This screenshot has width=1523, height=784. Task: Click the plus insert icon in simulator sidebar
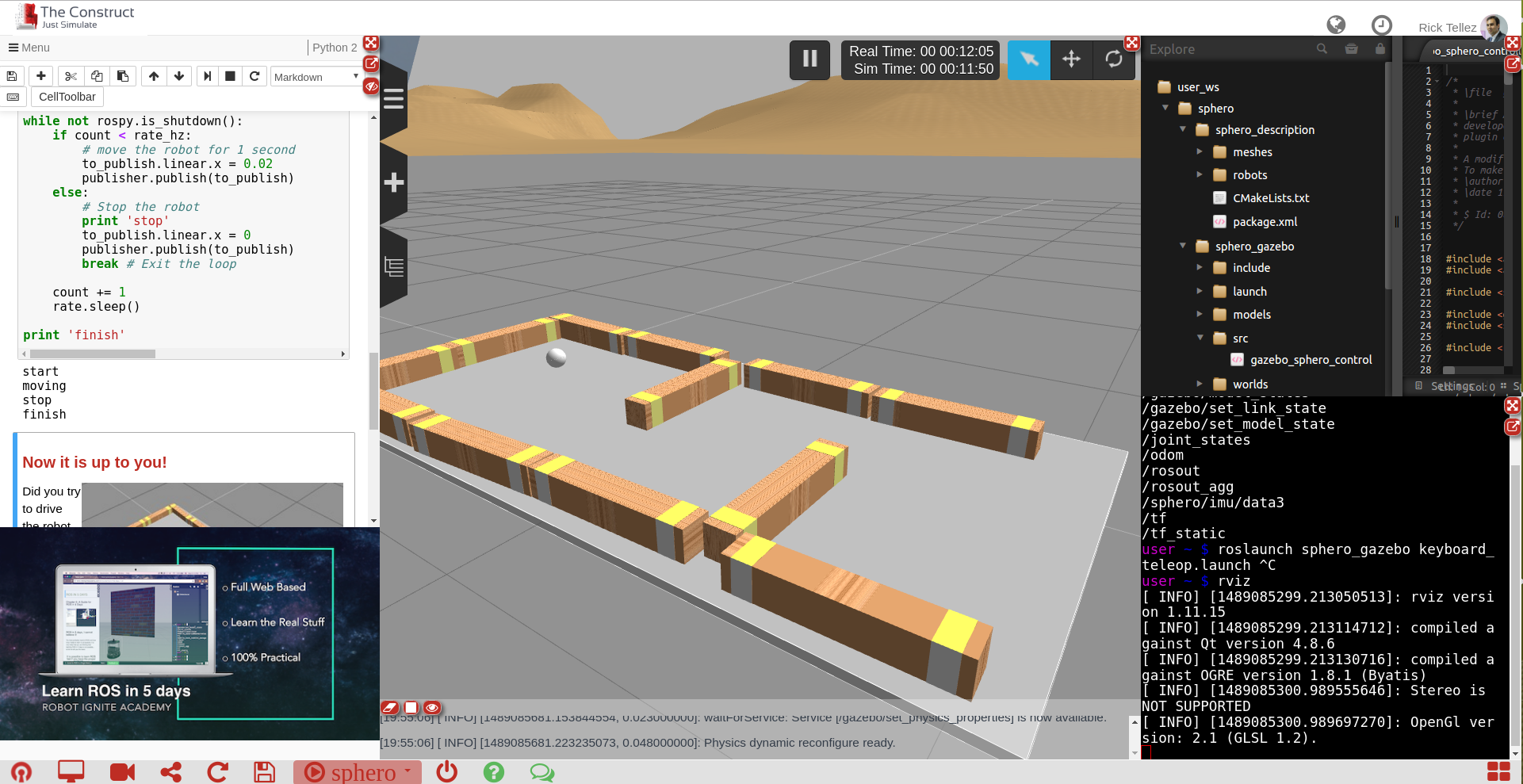pyautogui.click(x=394, y=182)
